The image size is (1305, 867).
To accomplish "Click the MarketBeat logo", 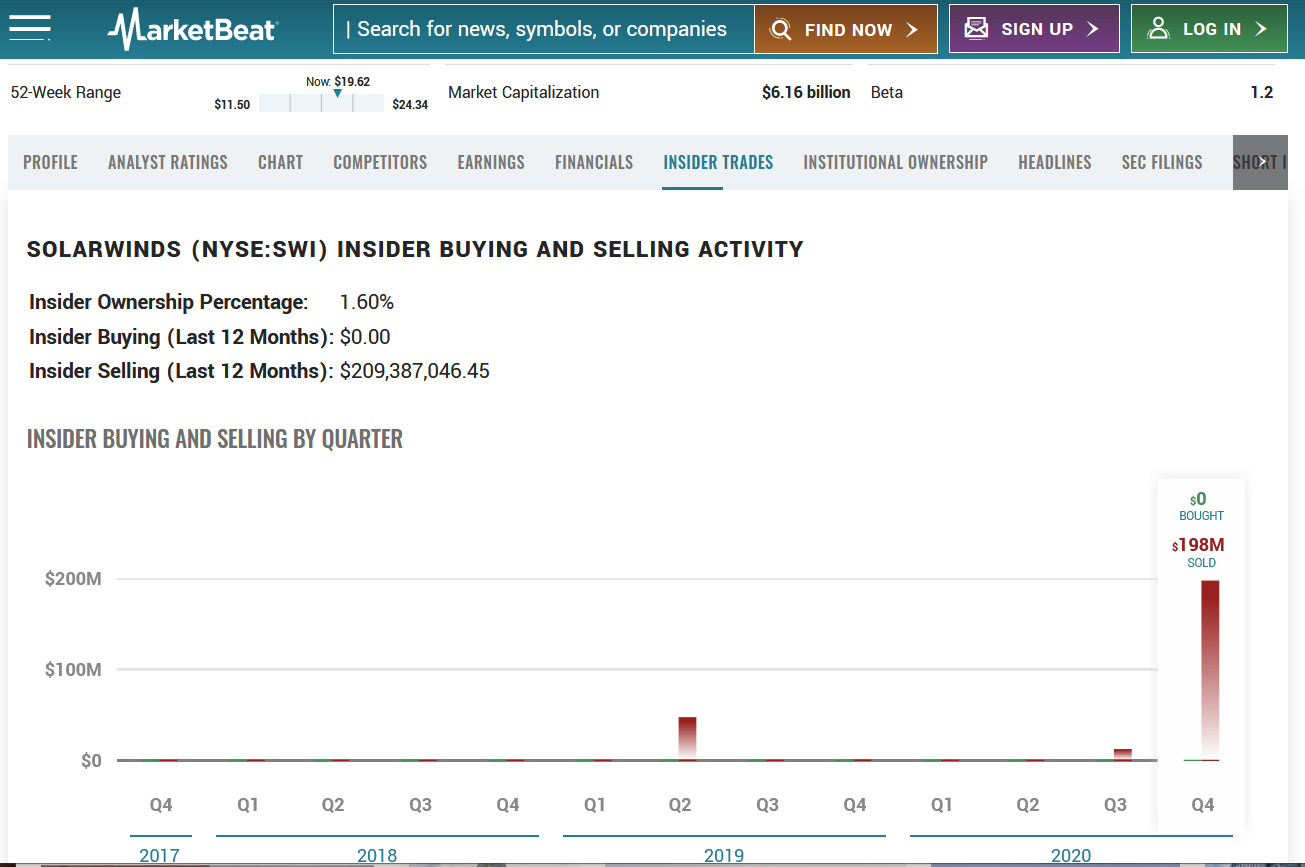I will [x=192, y=29].
